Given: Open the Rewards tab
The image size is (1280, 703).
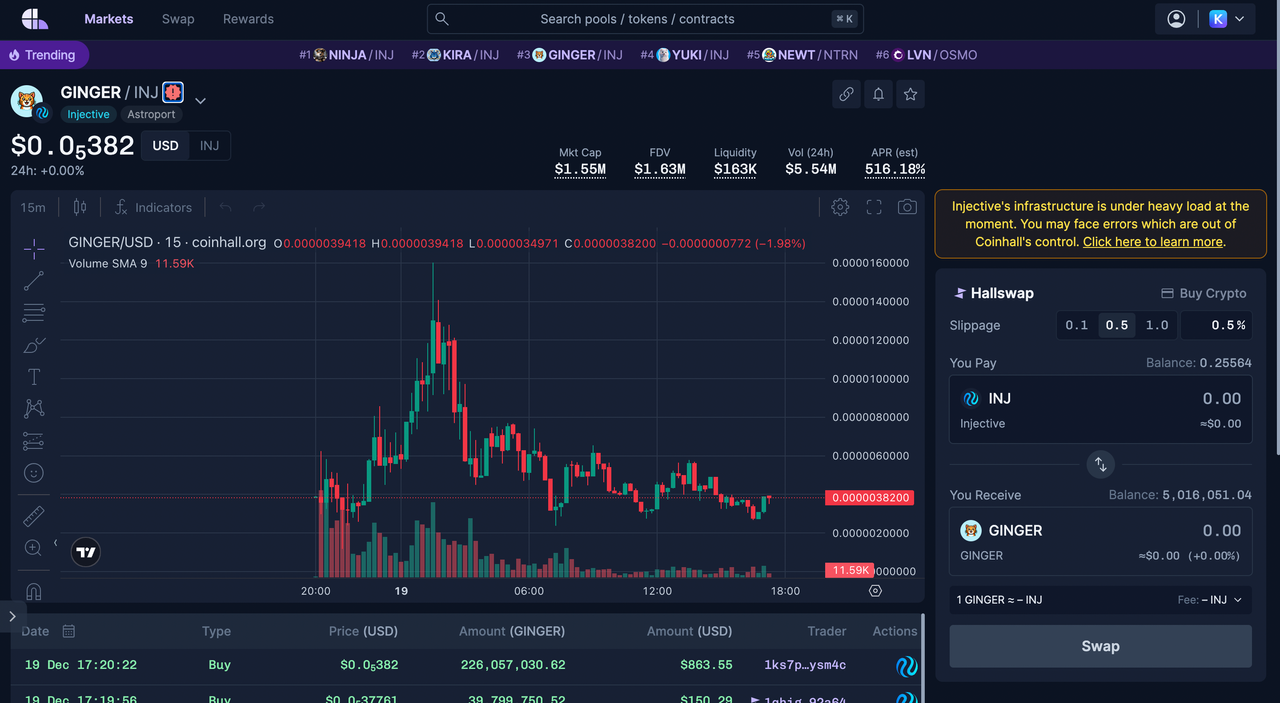Looking at the screenshot, I should (x=248, y=19).
